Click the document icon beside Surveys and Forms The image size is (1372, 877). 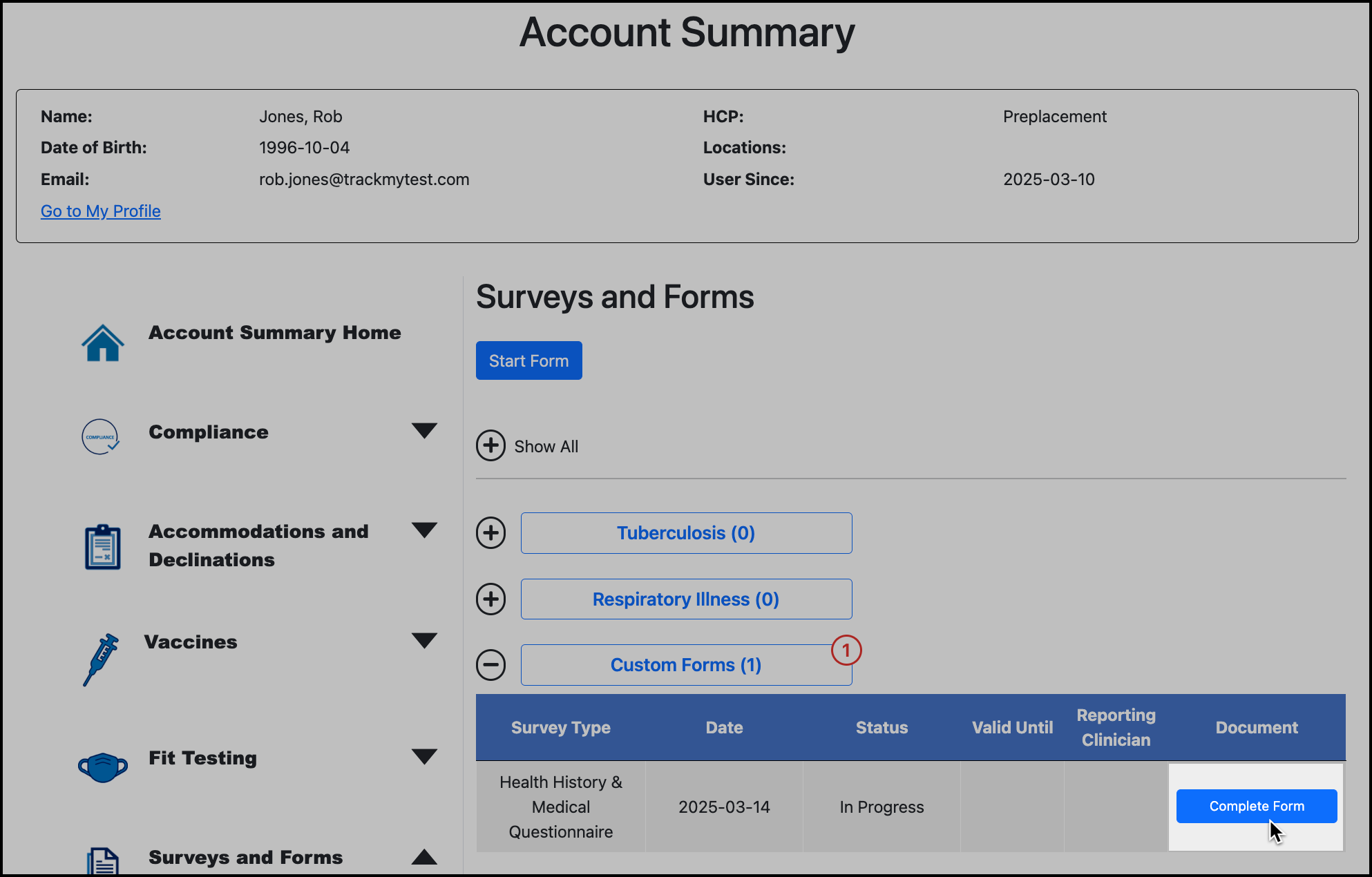click(x=104, y=858)
